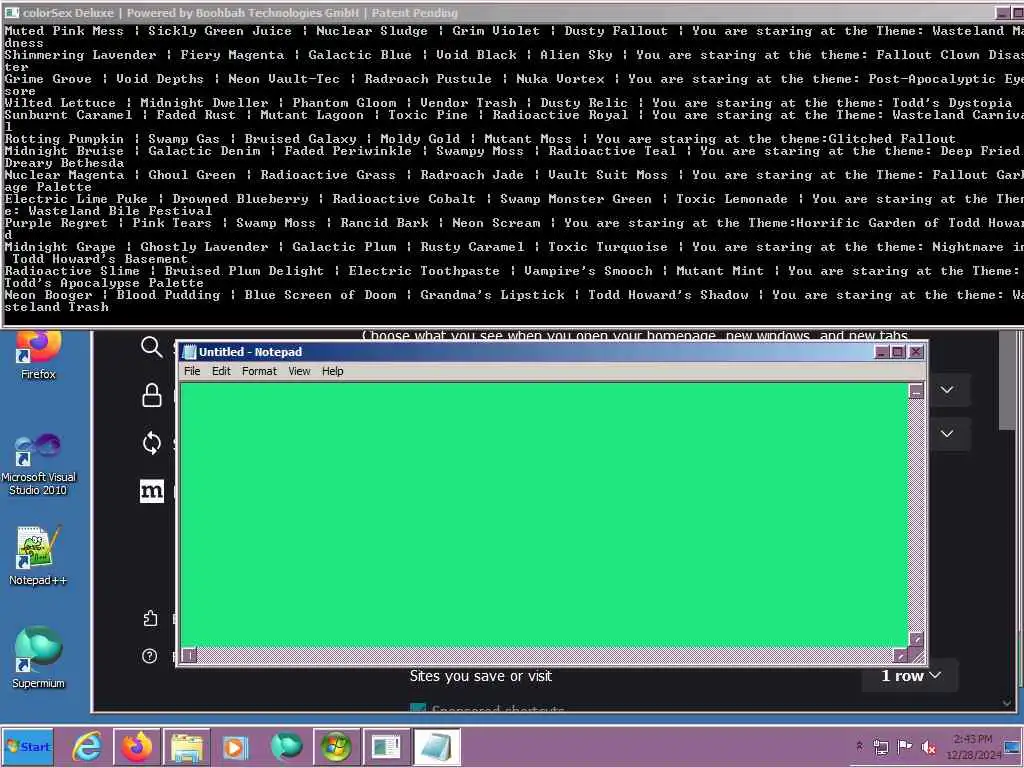Toggle the Sponsored shortcuts checkbox in Firefox
The image size is (1024, 768).
[x=418, y=709]
